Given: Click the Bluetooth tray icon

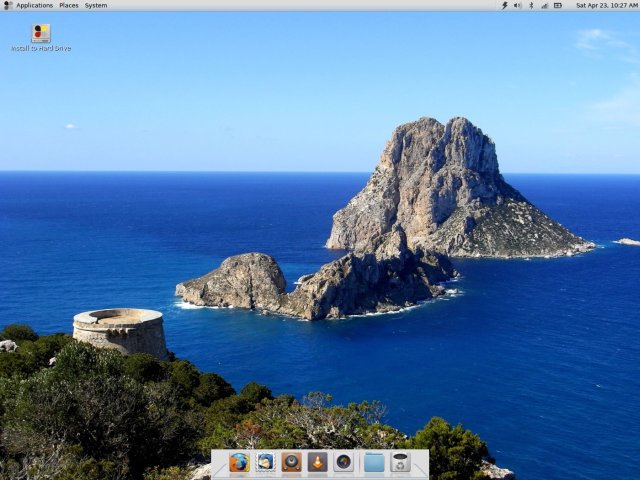Looking at the screenshot, I should [531, 5].
